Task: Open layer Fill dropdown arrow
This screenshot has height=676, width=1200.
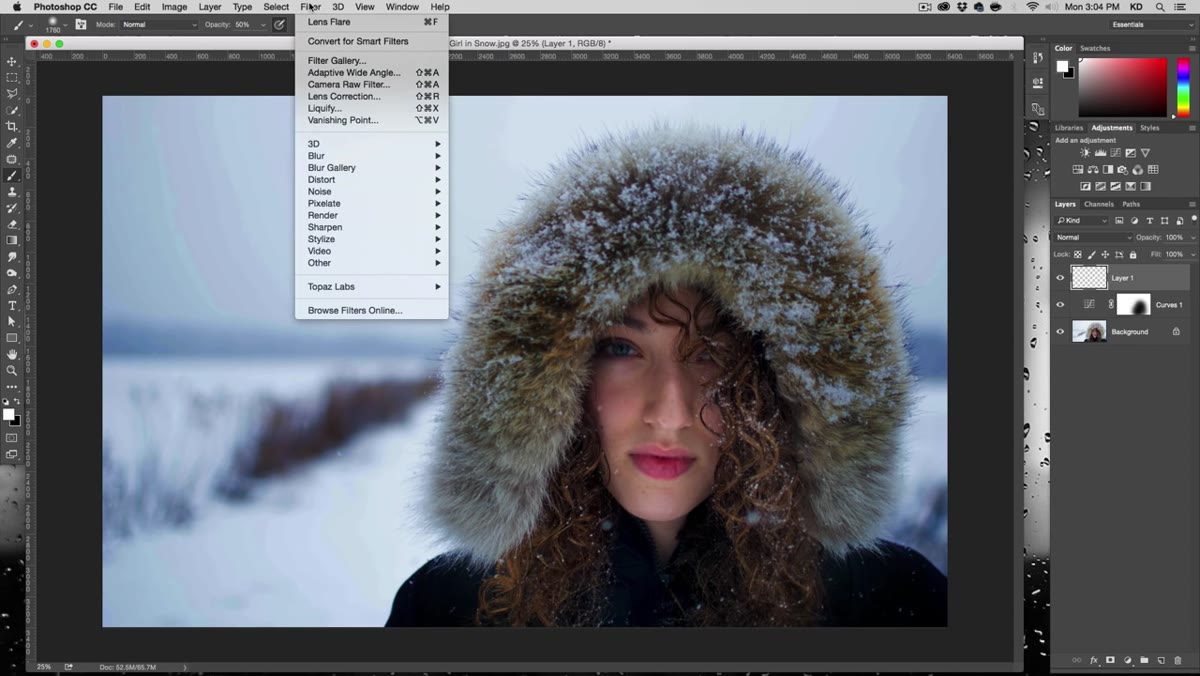Action: (x=1193, y=255)
